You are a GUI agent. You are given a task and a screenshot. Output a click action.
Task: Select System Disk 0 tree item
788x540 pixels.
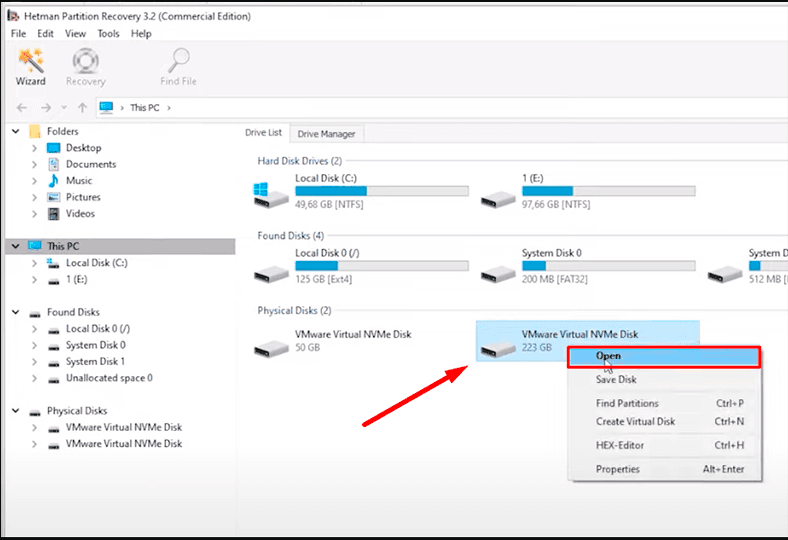[95, 345]
